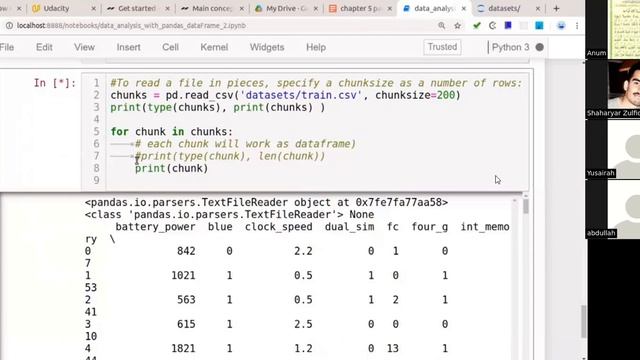The width and height of the screenshot is (640, 360).
Task: Open the Widgets menu
Action: 267,47
